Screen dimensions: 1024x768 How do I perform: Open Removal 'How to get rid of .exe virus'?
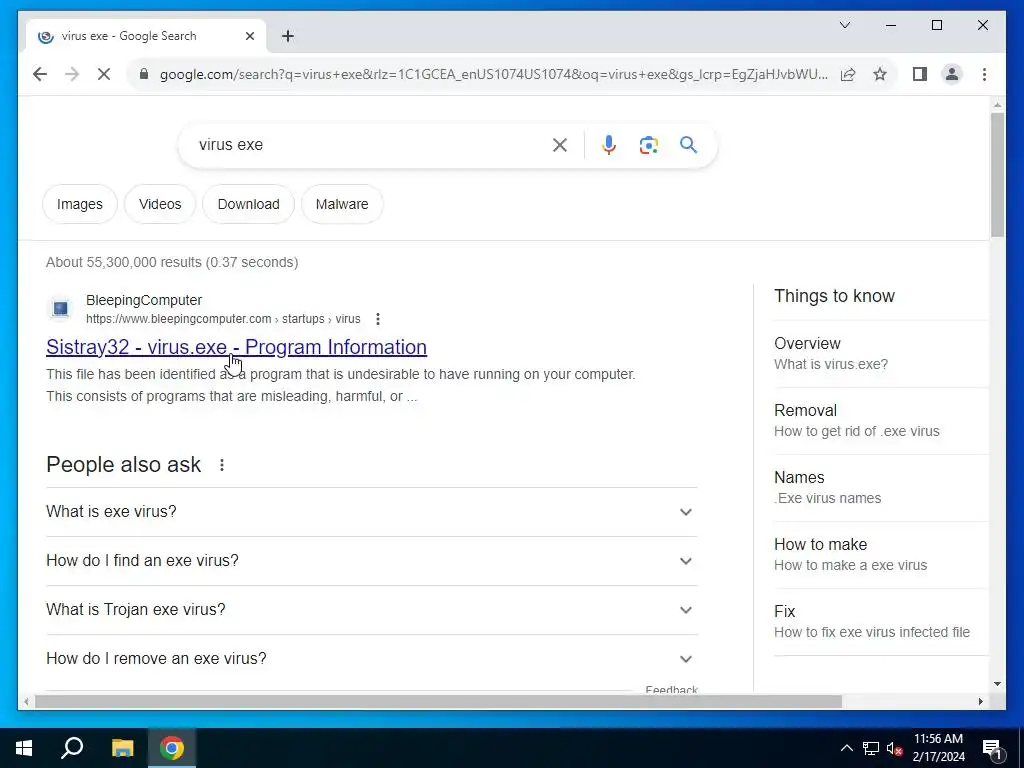click(881, 421)
